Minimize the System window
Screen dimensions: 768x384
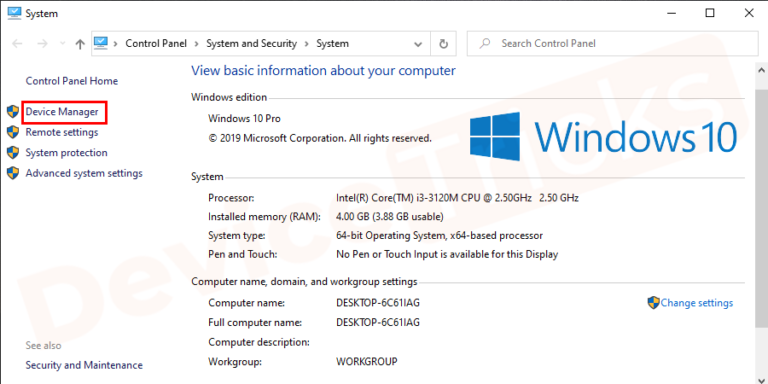coord(672,13)
